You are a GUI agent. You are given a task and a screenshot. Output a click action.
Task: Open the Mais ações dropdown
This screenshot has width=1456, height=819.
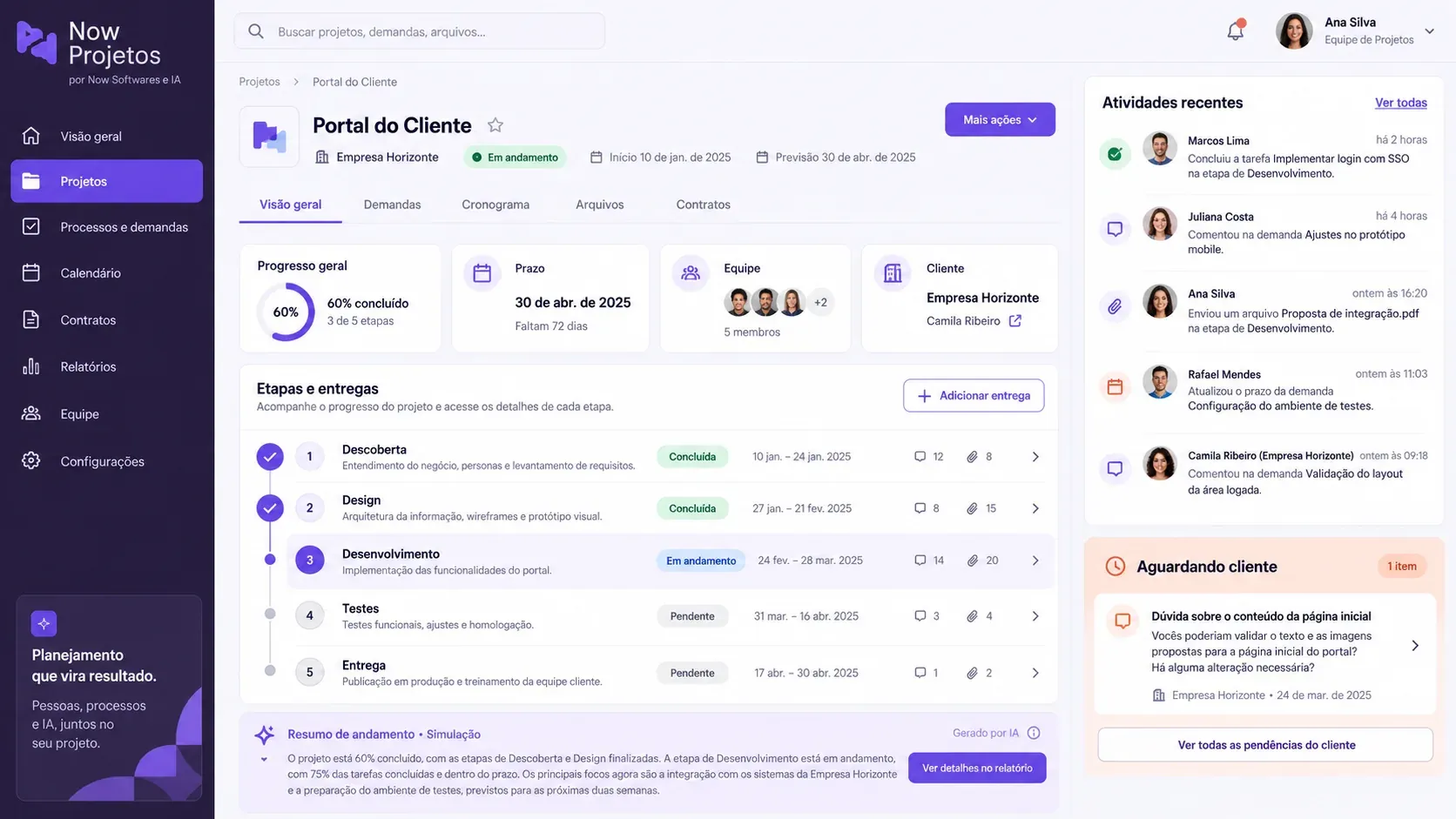[x=1000, y=120]
